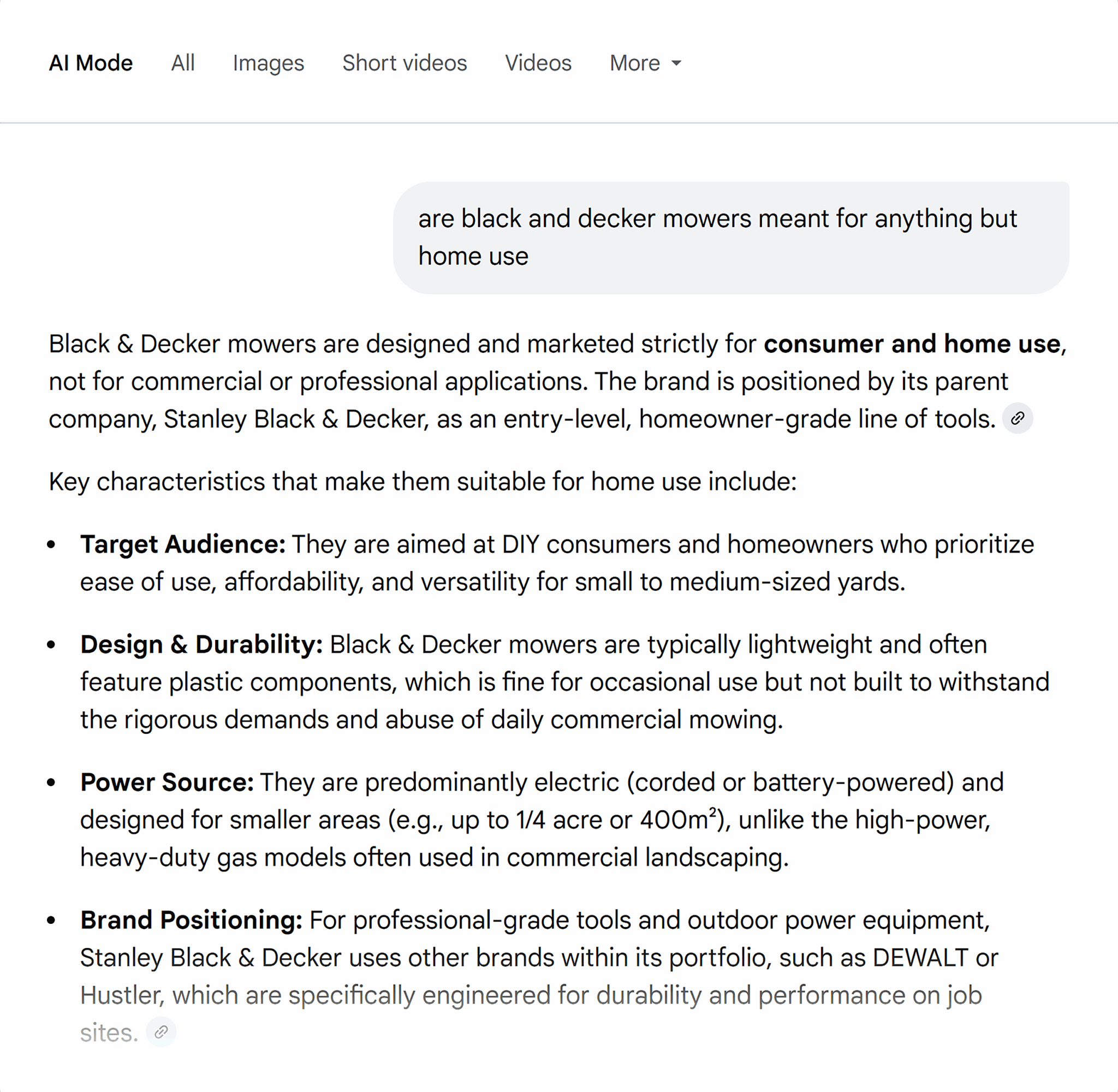1118x1092 pixels.
Task: Click the "Power Source:" heading
Action: point(167,782)
